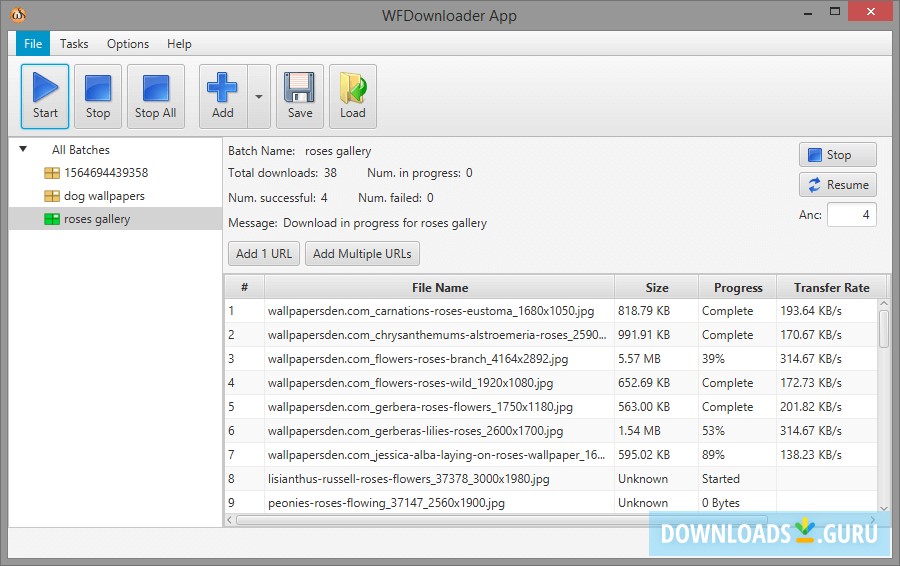Screen dimensions: 900x566
Task: Click the vertical scrollbar thumb
Action: click(884, 328)
